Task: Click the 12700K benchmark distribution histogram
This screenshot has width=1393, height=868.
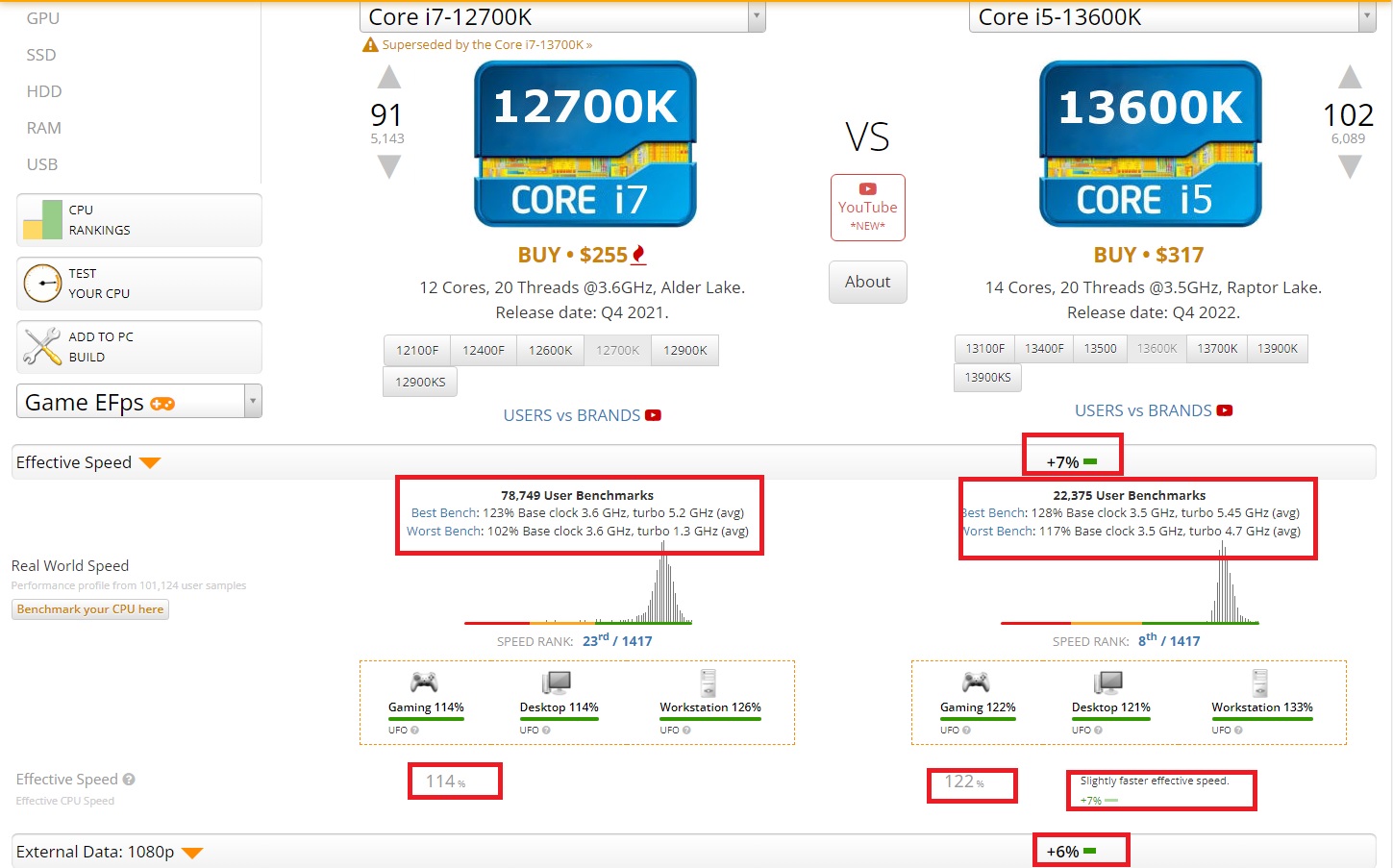Action: pyautogui.click(x=578, y=583)
